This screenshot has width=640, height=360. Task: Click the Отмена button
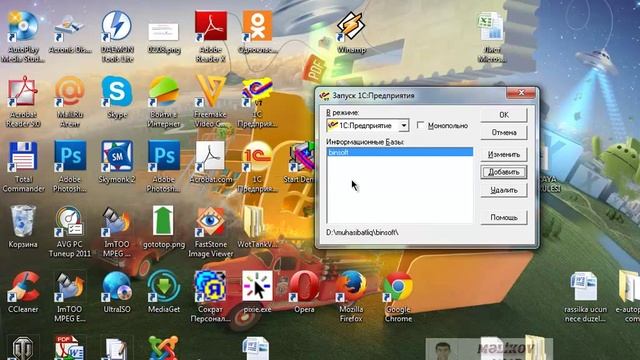click(x=504, y=133)
